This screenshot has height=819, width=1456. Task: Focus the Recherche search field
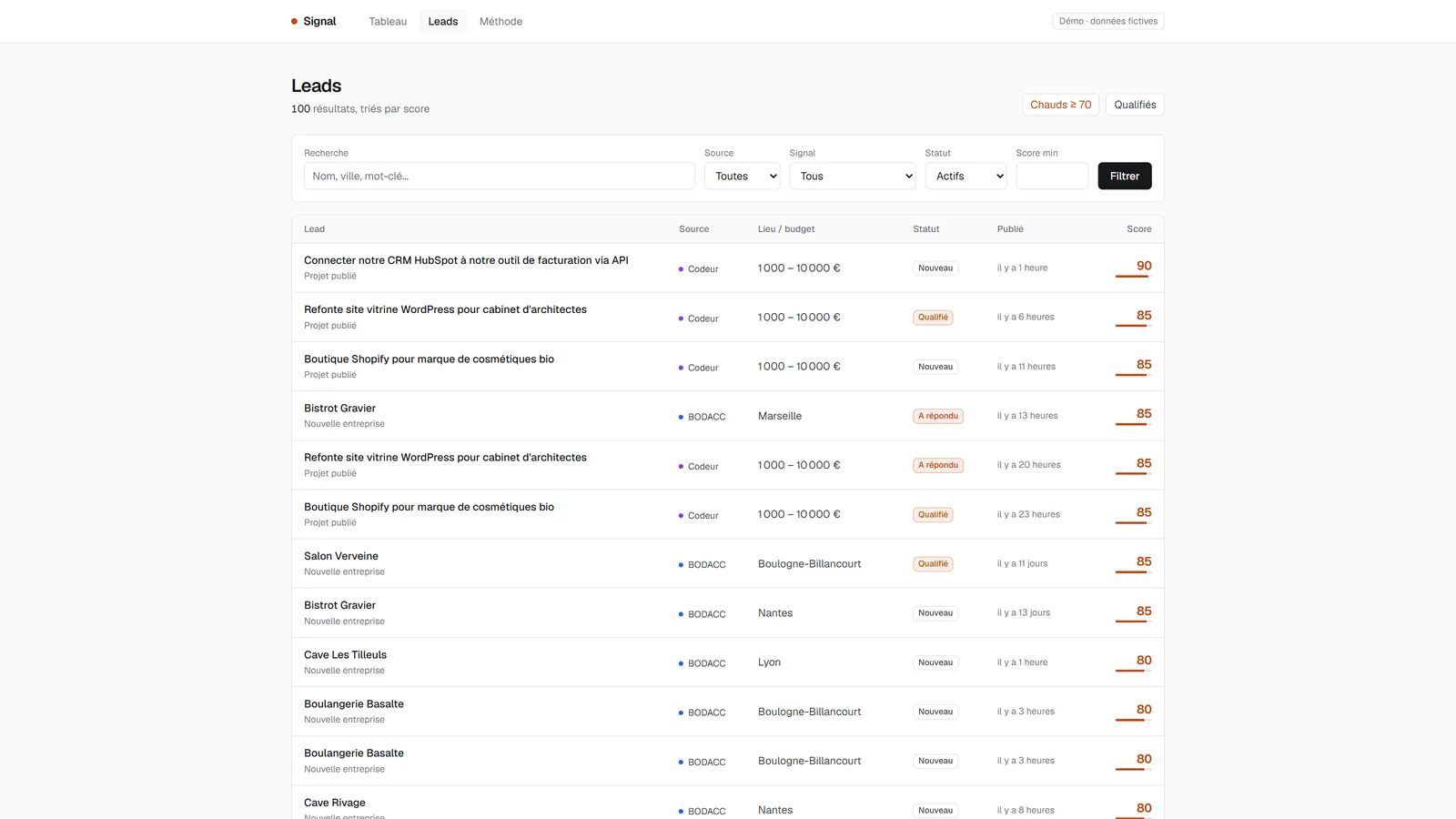tap(500, 176)
